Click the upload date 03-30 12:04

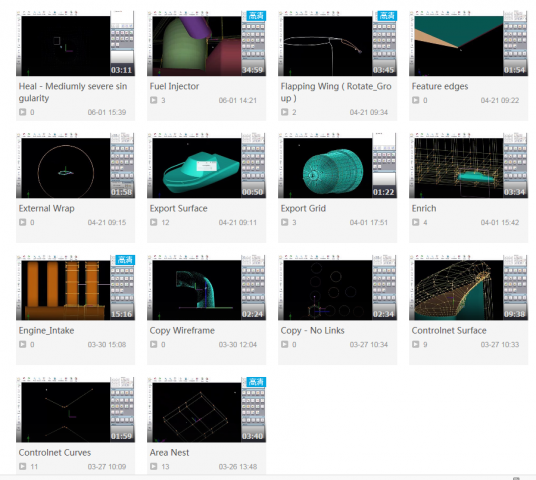(x=238, y=345)
